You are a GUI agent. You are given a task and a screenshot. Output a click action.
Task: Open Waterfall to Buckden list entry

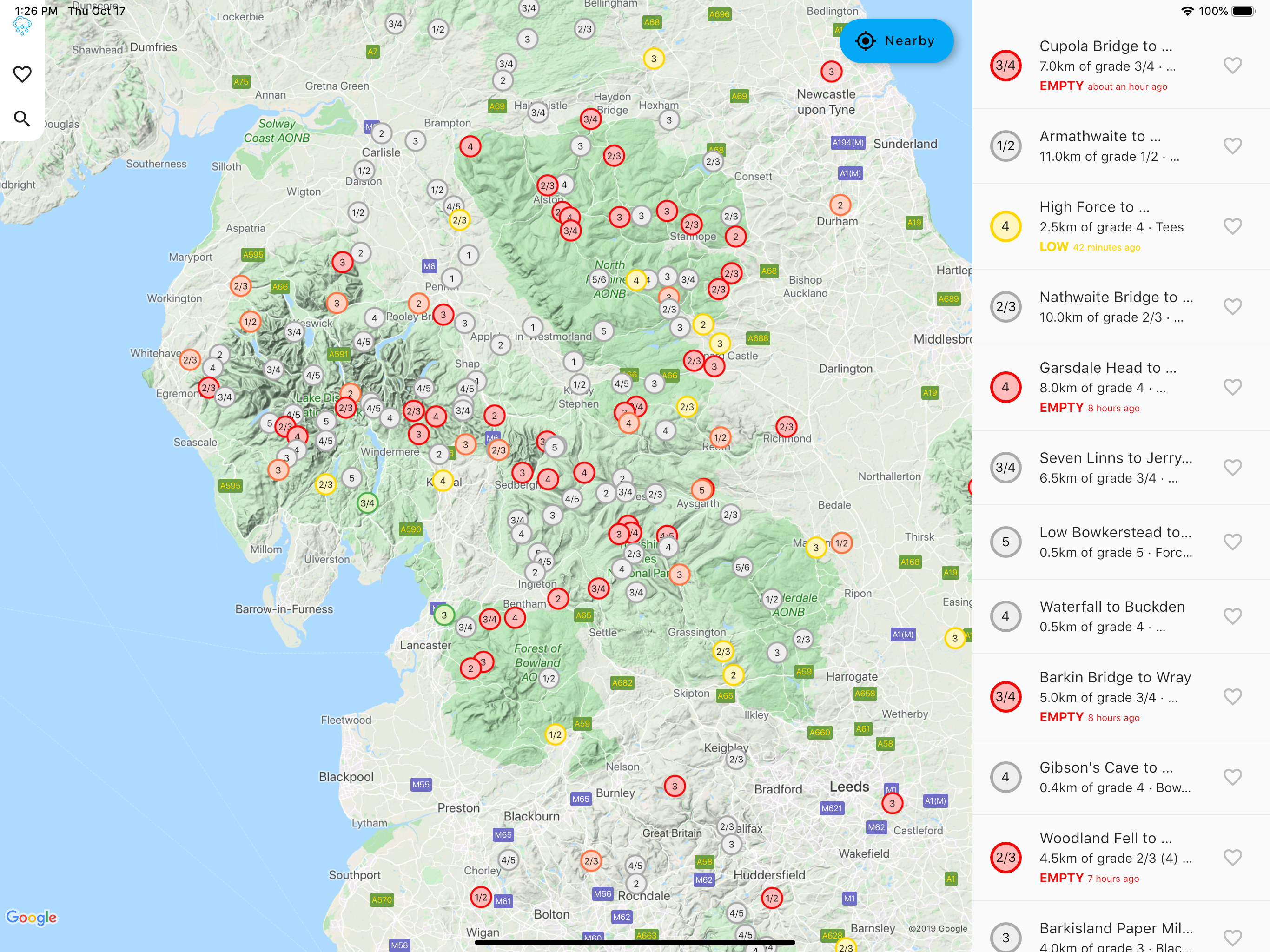[x=1121, y=616]
